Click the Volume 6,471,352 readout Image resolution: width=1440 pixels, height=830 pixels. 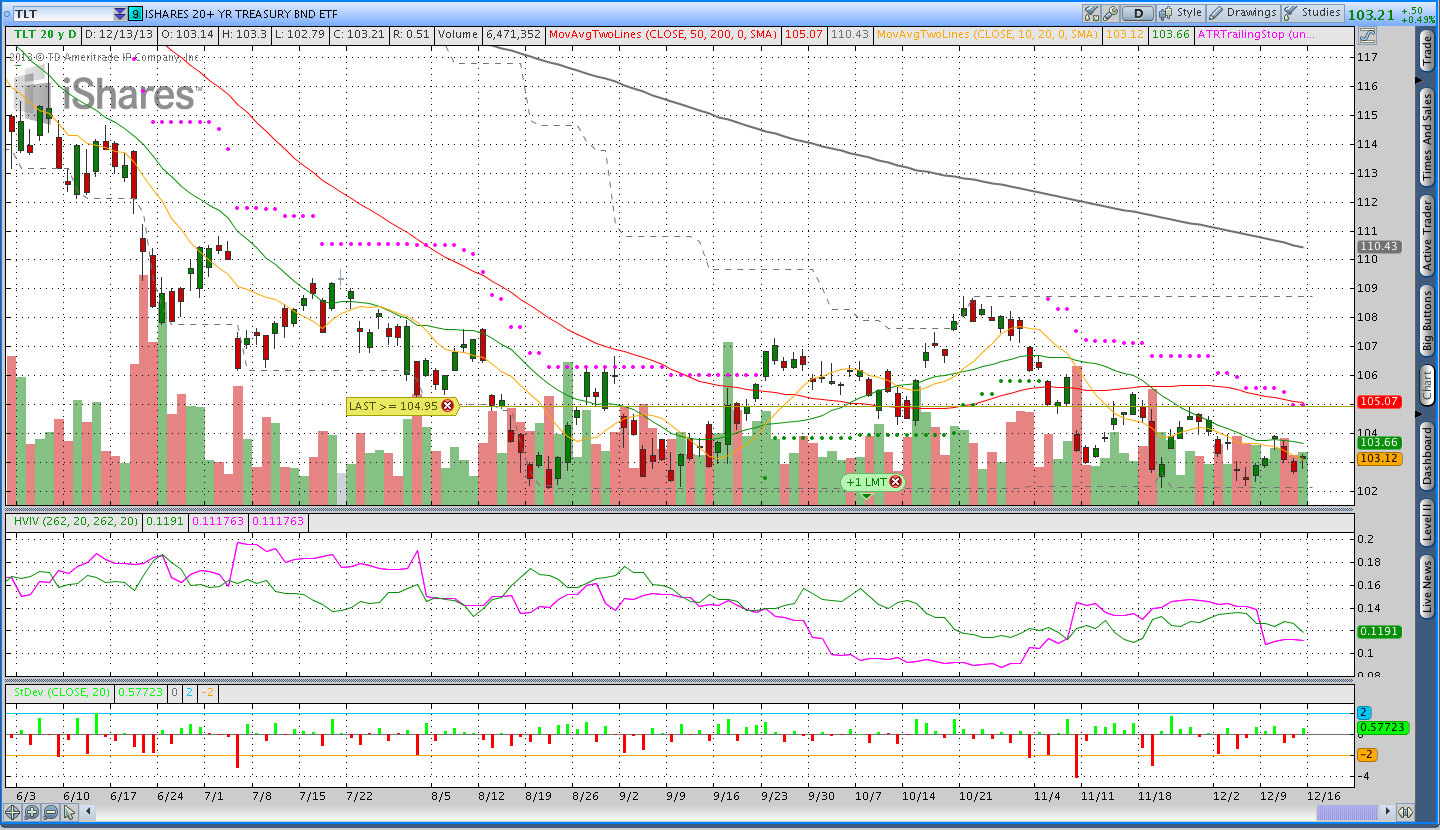click(490, 34)
